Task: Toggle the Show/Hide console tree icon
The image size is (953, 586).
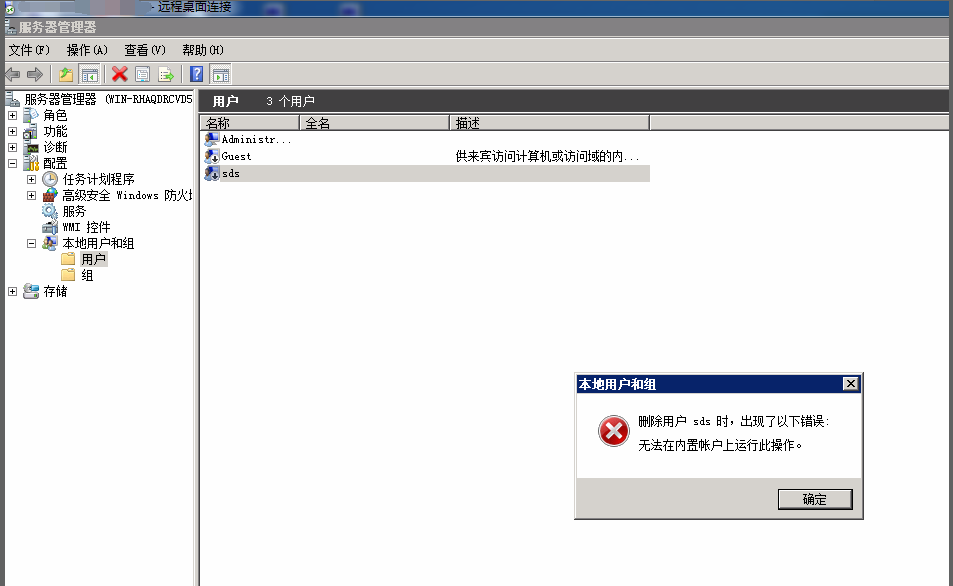Action: click(89, 74)
